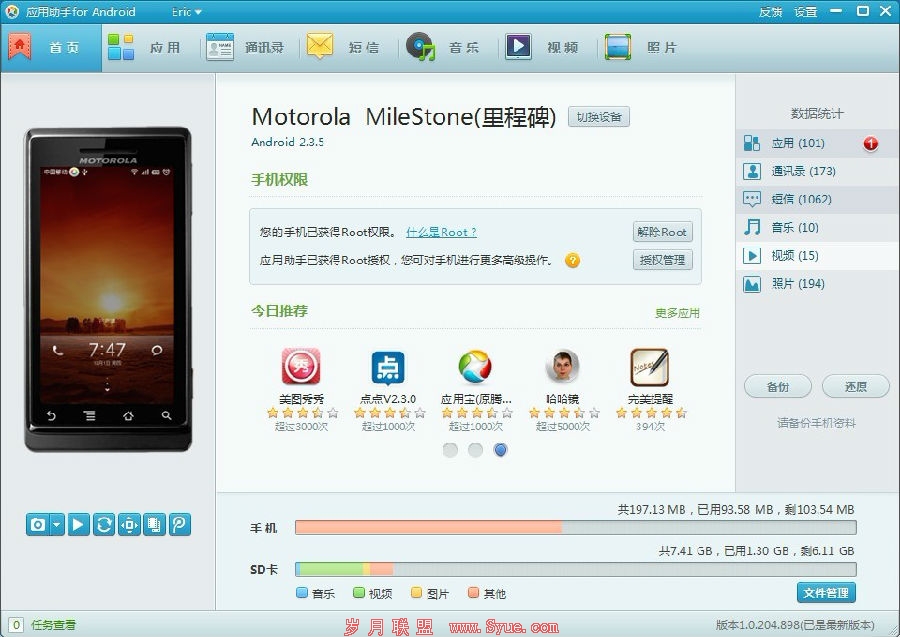The image size is (900, 637).
Task: Click the 手机 storage usage bar
Action: (x=576, y=527)
